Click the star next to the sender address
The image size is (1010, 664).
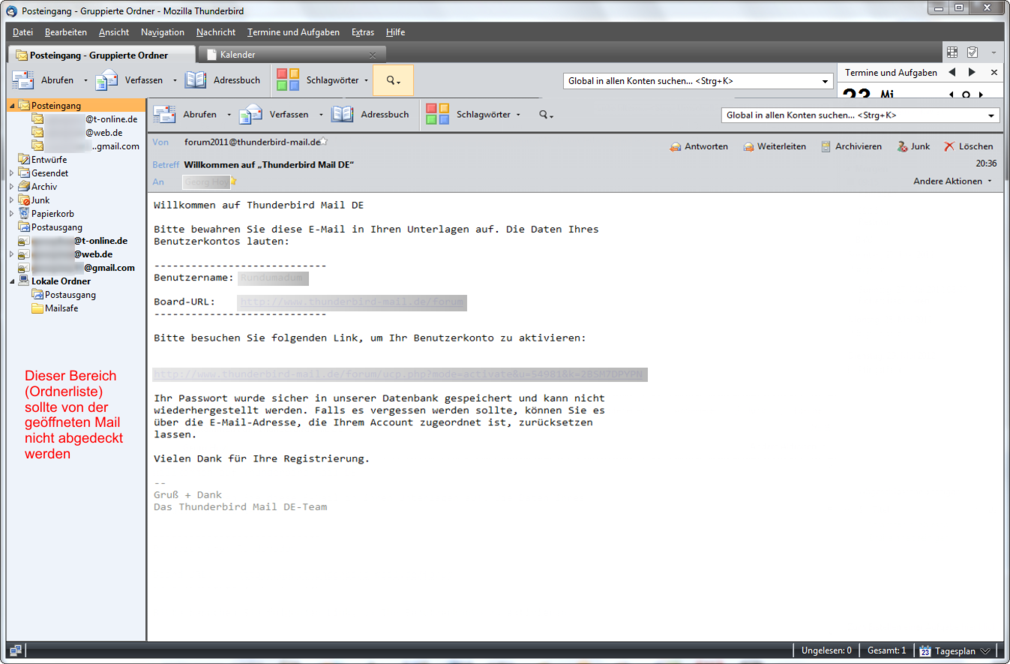point(324,142)
